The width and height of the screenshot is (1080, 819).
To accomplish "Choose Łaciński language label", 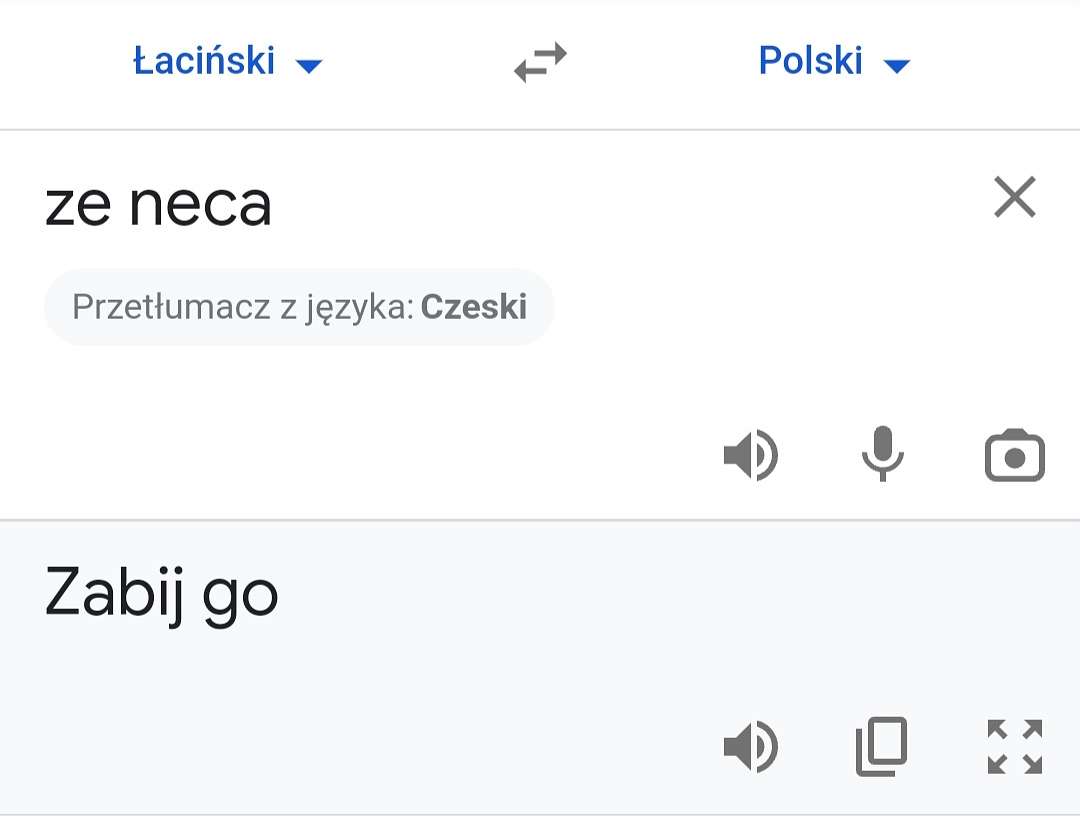I will point(204,61).
